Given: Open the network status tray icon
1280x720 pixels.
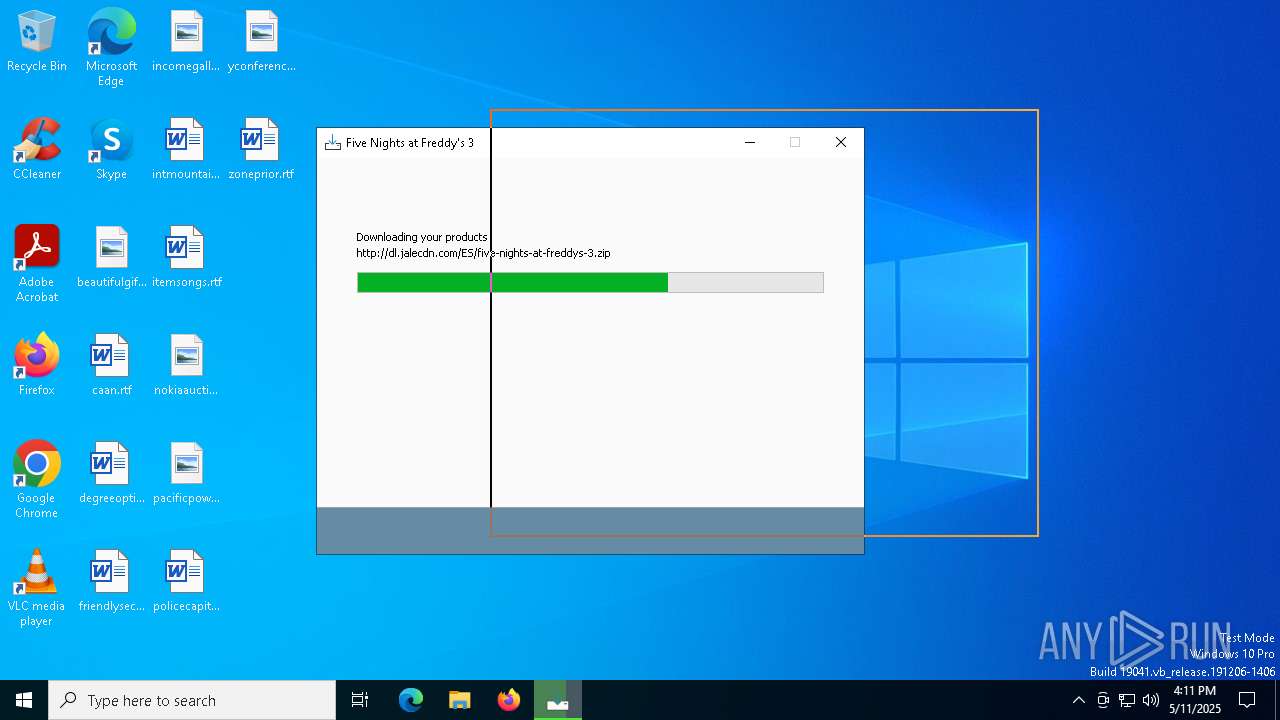Looking at the screenshot, I should pyautogui.click(x=1127, y=700).
